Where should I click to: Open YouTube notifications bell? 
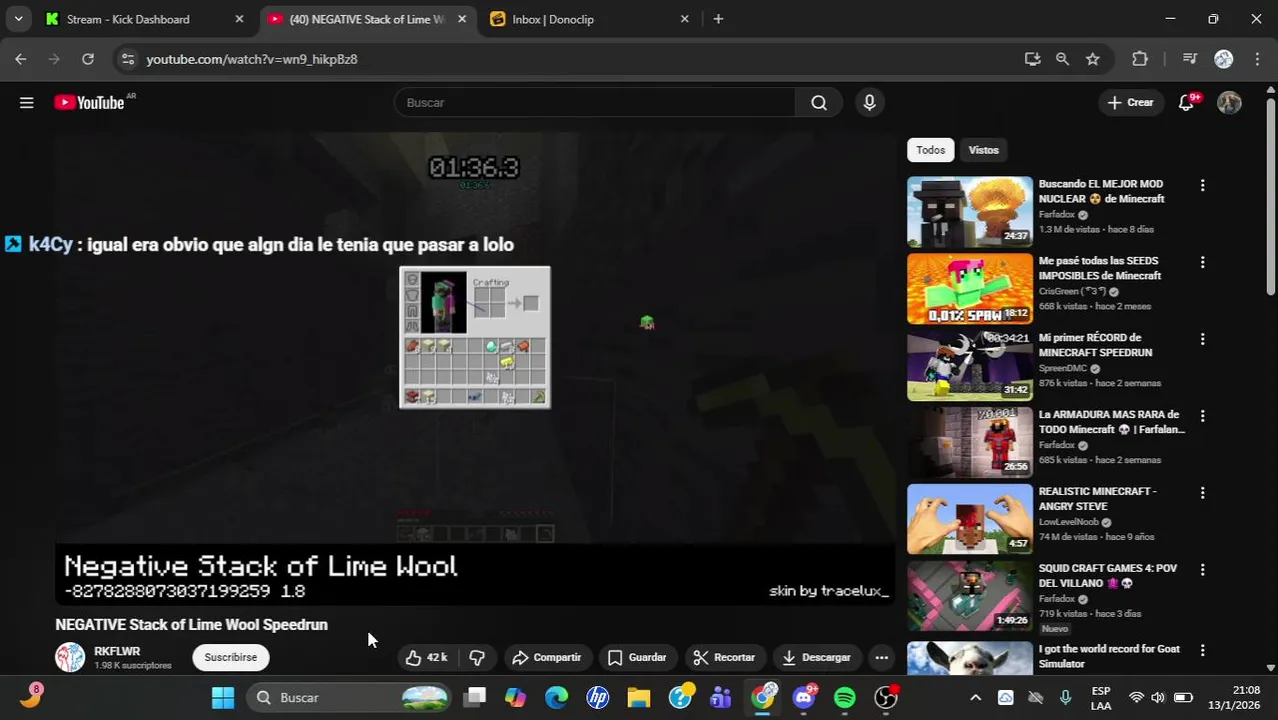[x=1187, y=102]
